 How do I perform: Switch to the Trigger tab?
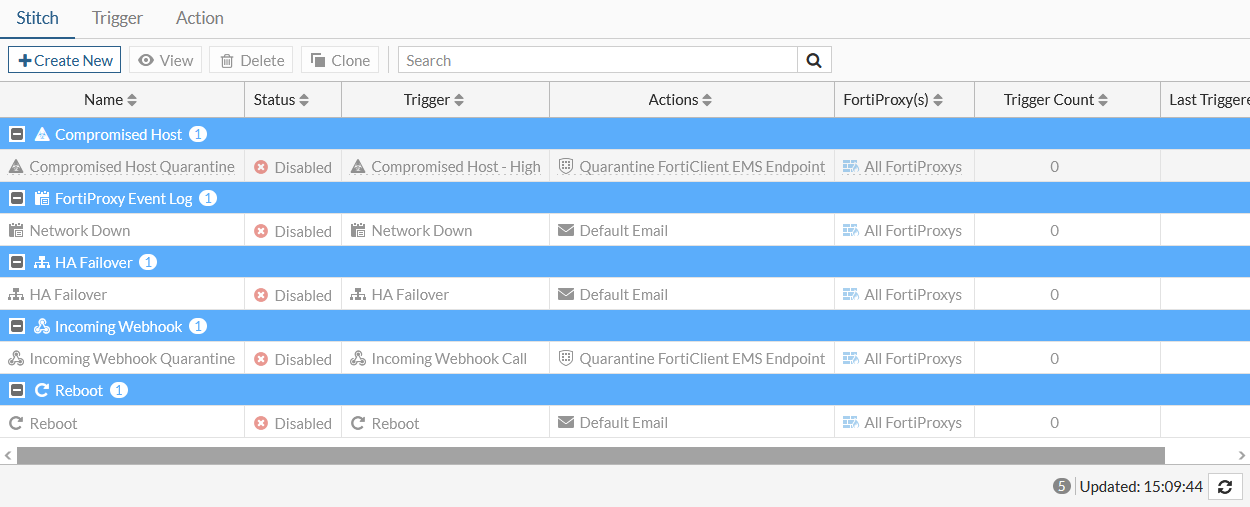point(117,18)
